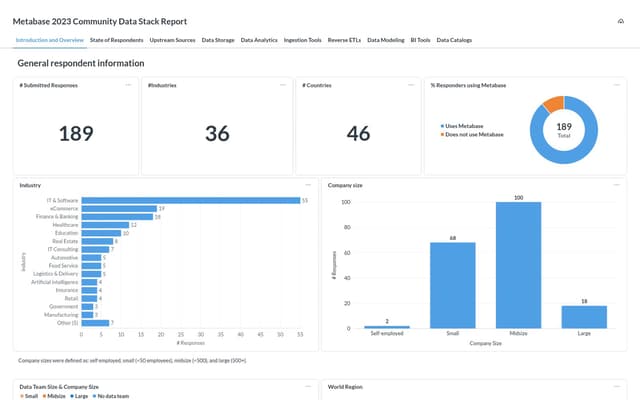Image resolution: width=640 pixels, height=400 pixels.
Task: Open the World Region card ellipsis menu
Action: coord(617,387)
